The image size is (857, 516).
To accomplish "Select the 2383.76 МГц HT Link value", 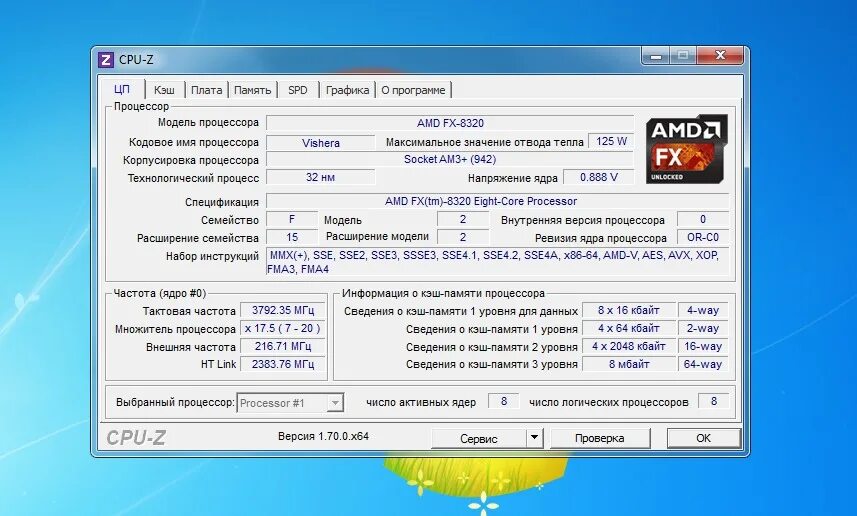I will pyautogui.click(x=283, y=364).
